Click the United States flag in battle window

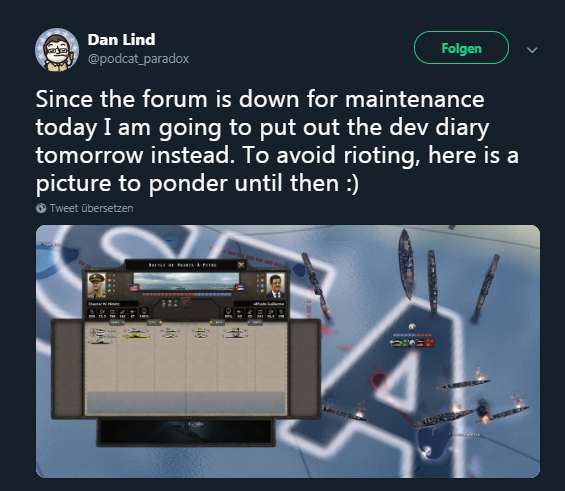click(x=134, y=288)
